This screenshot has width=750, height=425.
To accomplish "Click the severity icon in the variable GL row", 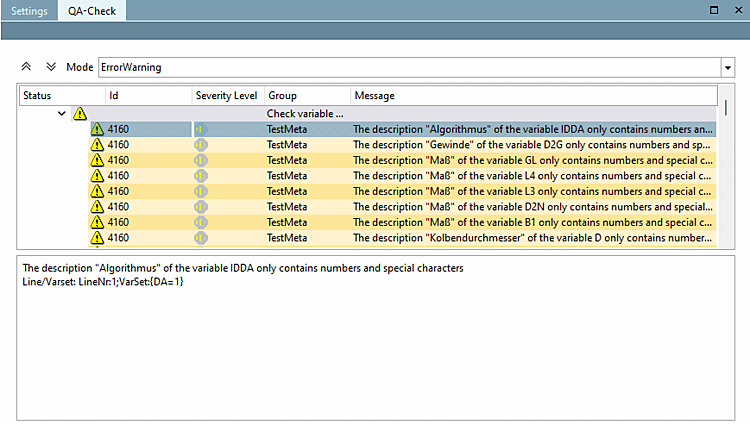I will tap(201, 160).
